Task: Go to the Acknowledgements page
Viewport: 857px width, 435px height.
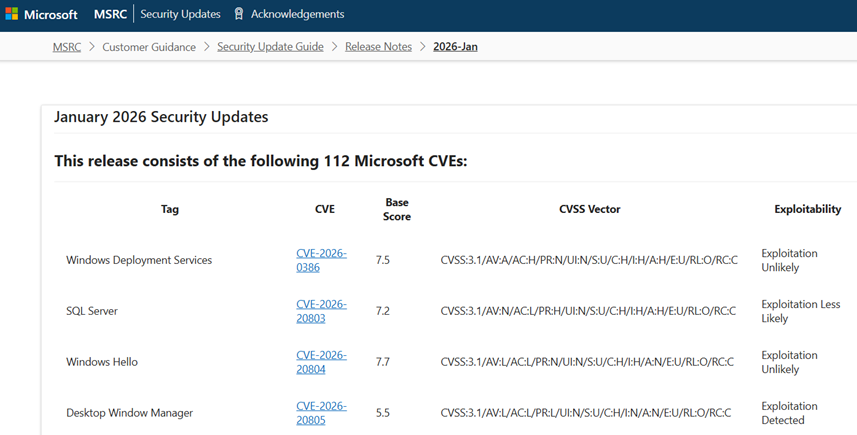Action: pos(297,15)
